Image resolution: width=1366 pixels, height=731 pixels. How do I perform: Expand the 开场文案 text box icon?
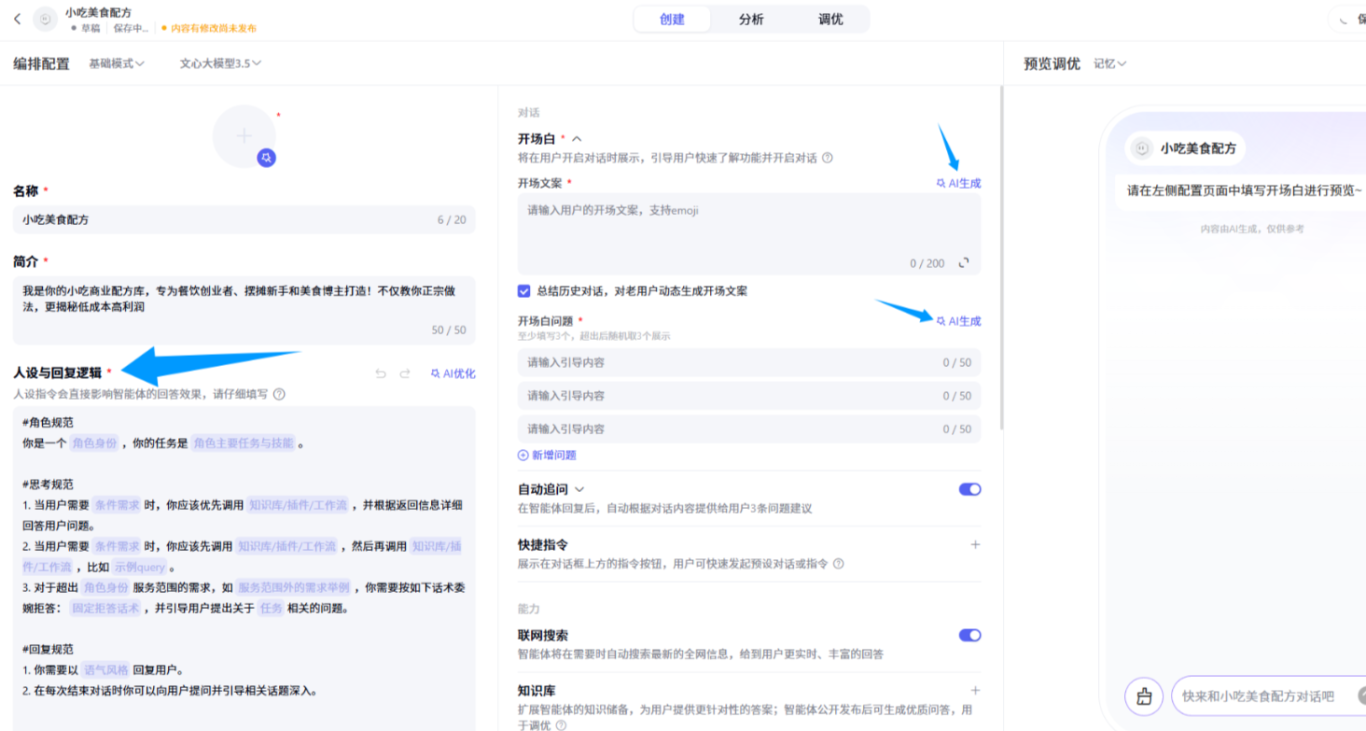coord(964,263)
